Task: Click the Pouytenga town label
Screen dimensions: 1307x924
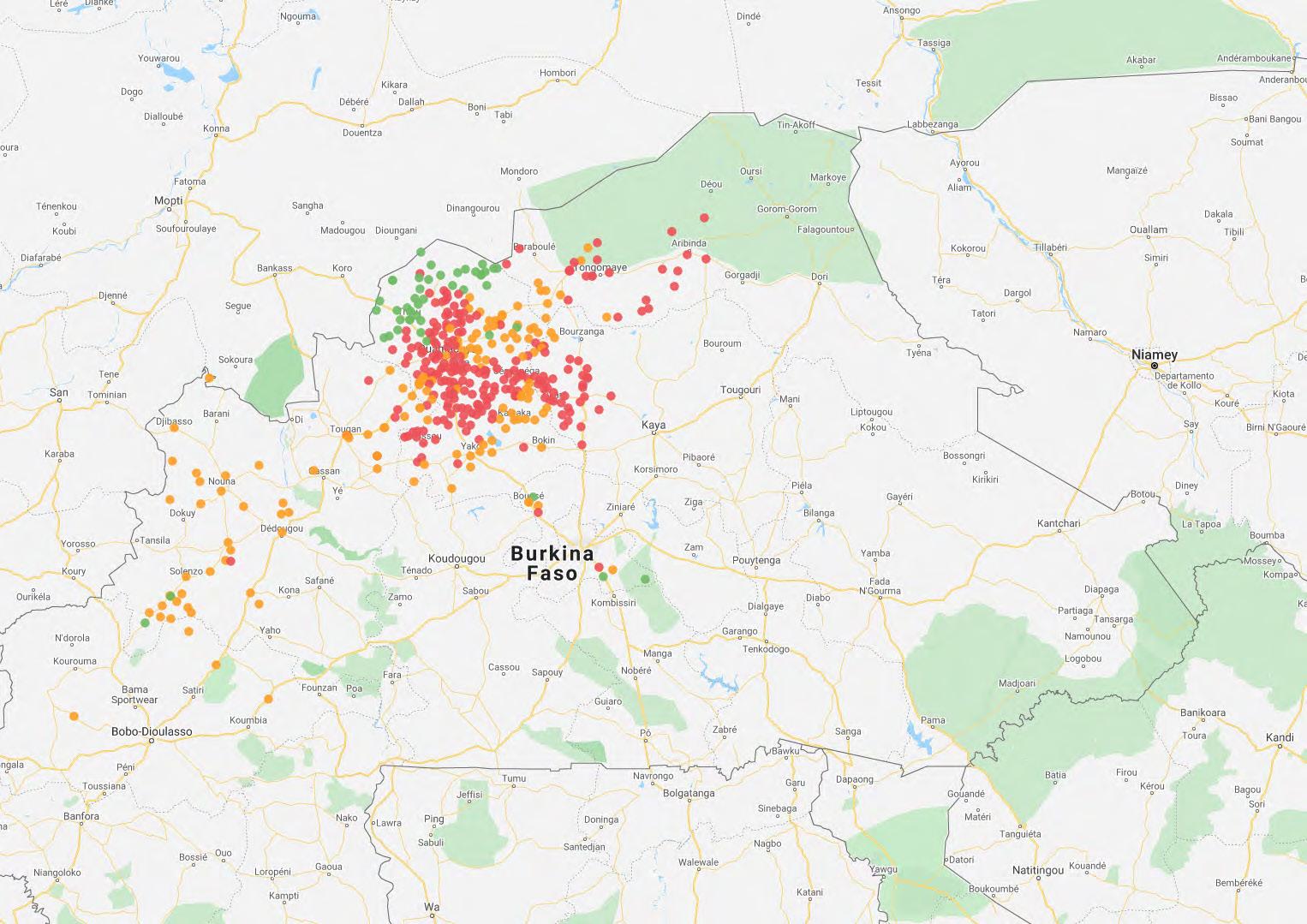Action: [756, 560]
